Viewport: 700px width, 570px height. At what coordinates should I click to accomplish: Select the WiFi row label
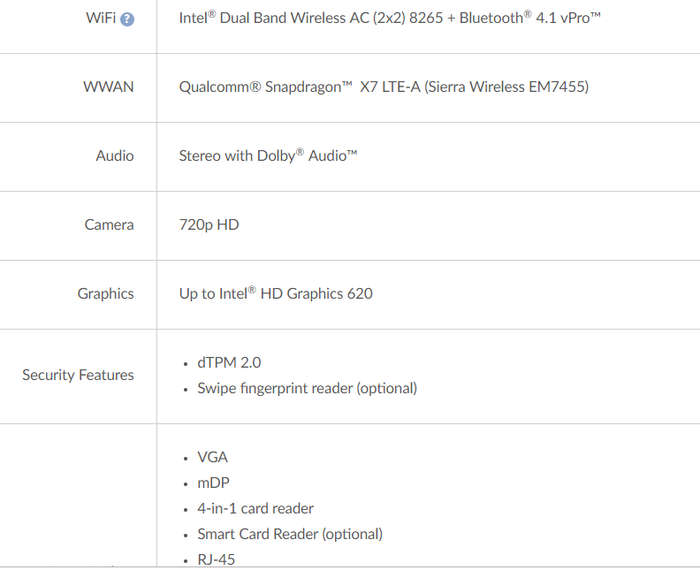coord(101,18)
